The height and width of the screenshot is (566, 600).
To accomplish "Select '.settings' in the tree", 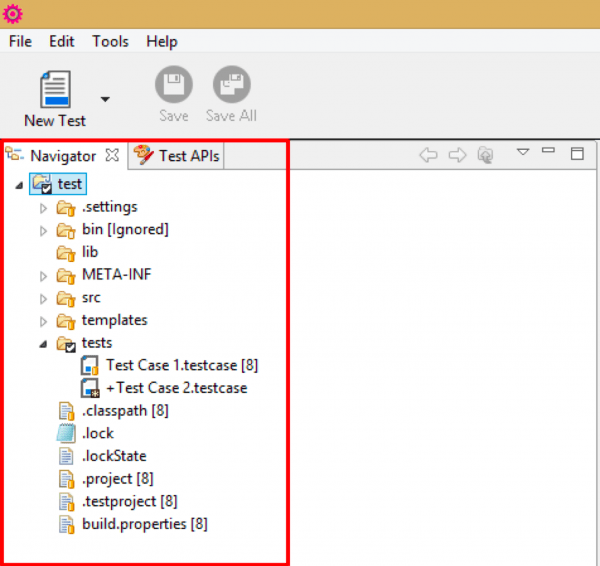I will tap(109, 207).
